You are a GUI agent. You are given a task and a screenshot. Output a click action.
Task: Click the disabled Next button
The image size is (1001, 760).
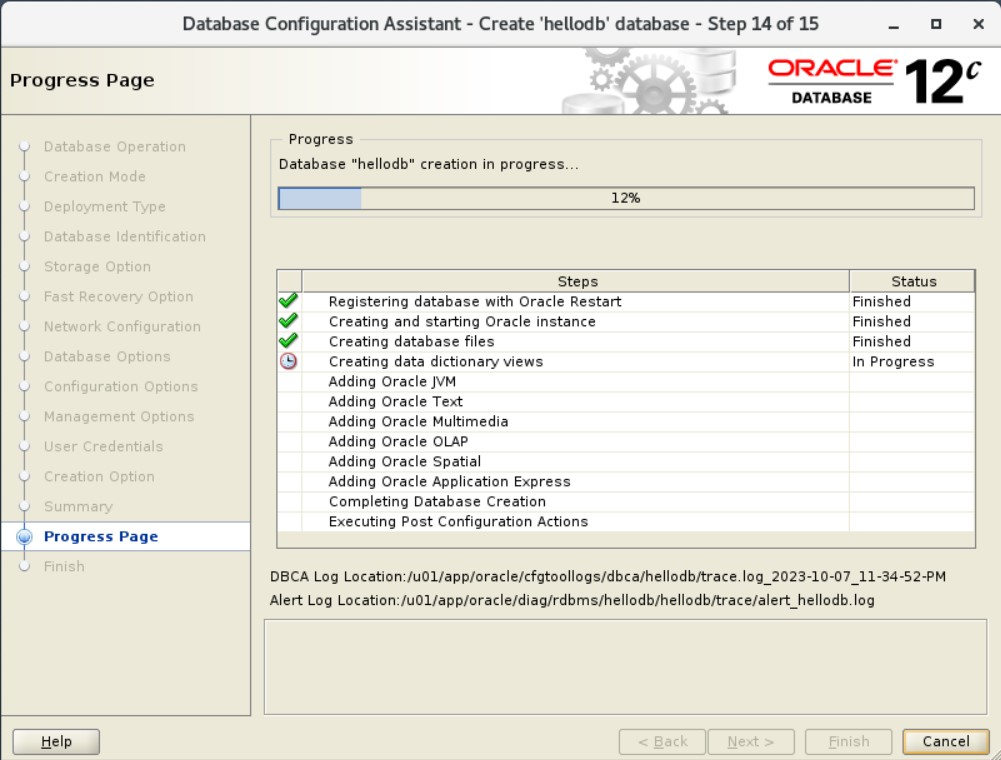click(x=751, y=741)
